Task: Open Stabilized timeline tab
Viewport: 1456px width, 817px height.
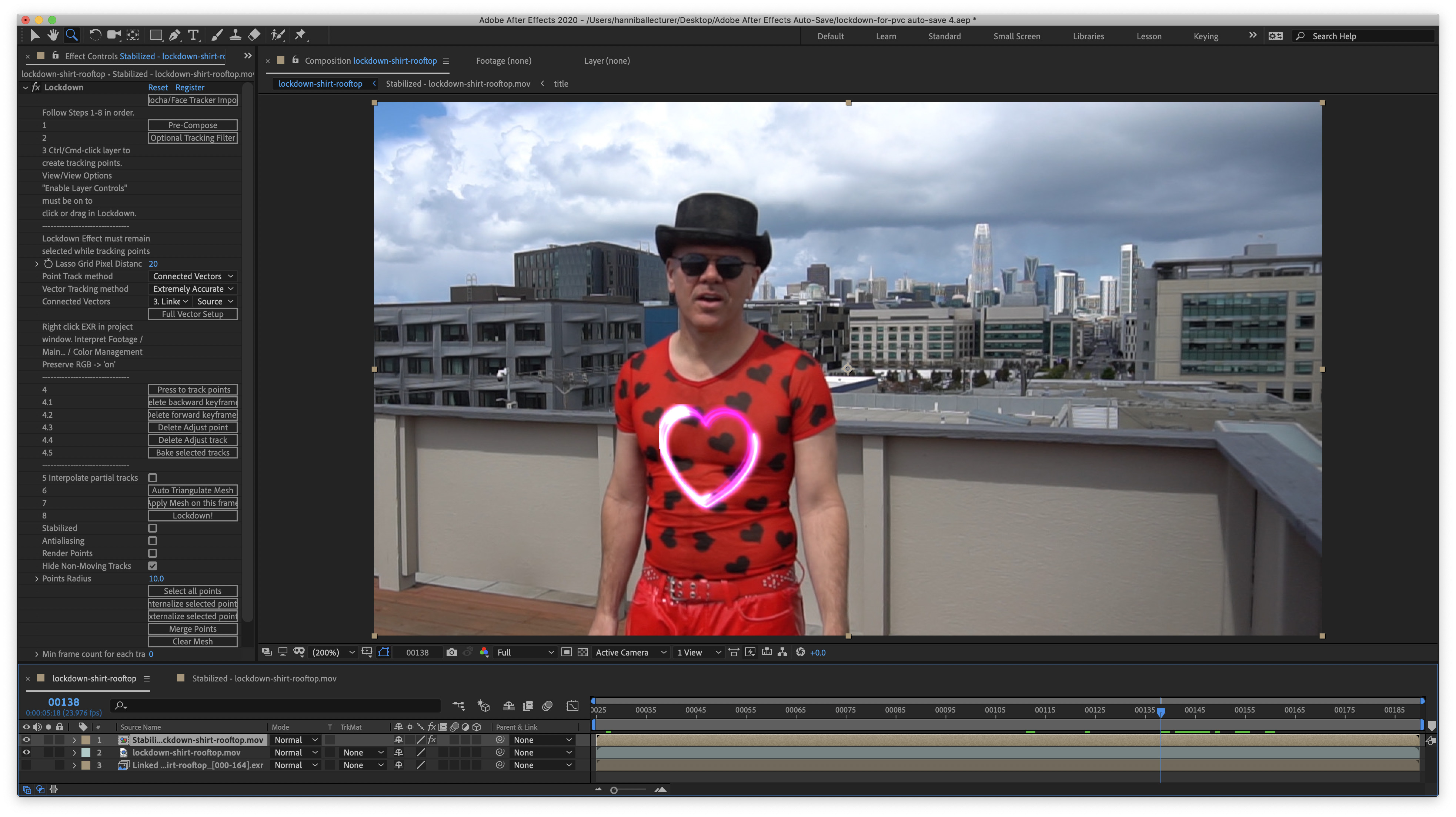Action: (264, 678)
